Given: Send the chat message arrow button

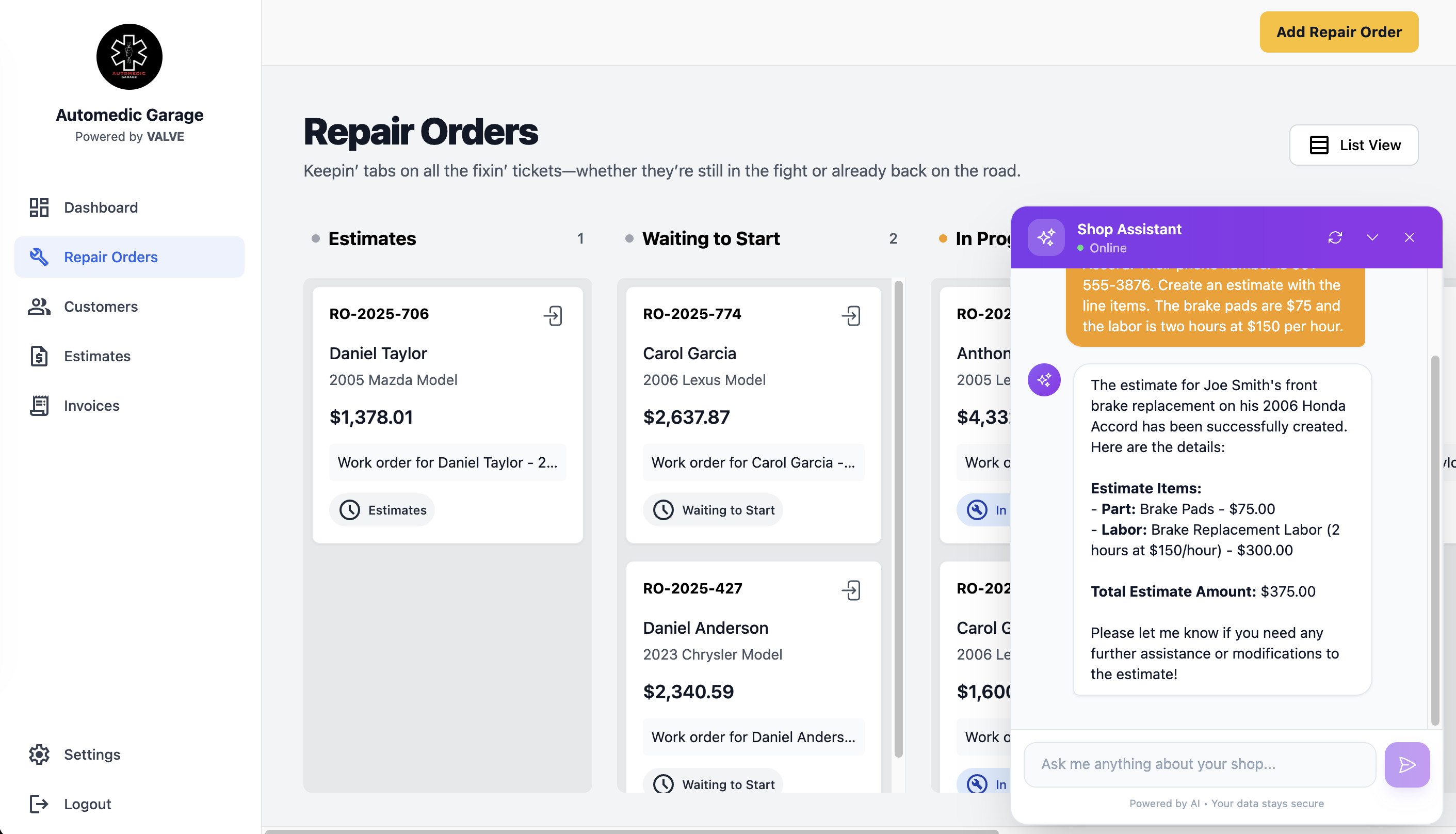Looking at the screenshot, I should click(x=1406, y=765).
